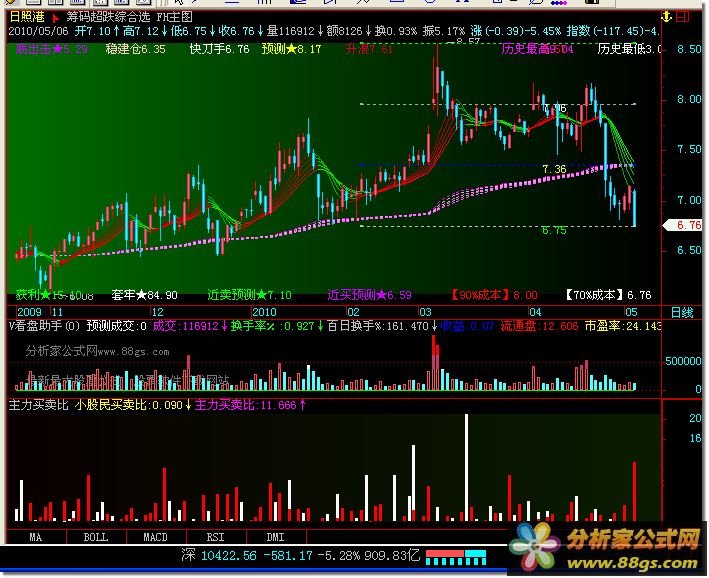Click the -5.28% index change in status bar
Screen dimensions: 709x578
(x=339, y=555)
